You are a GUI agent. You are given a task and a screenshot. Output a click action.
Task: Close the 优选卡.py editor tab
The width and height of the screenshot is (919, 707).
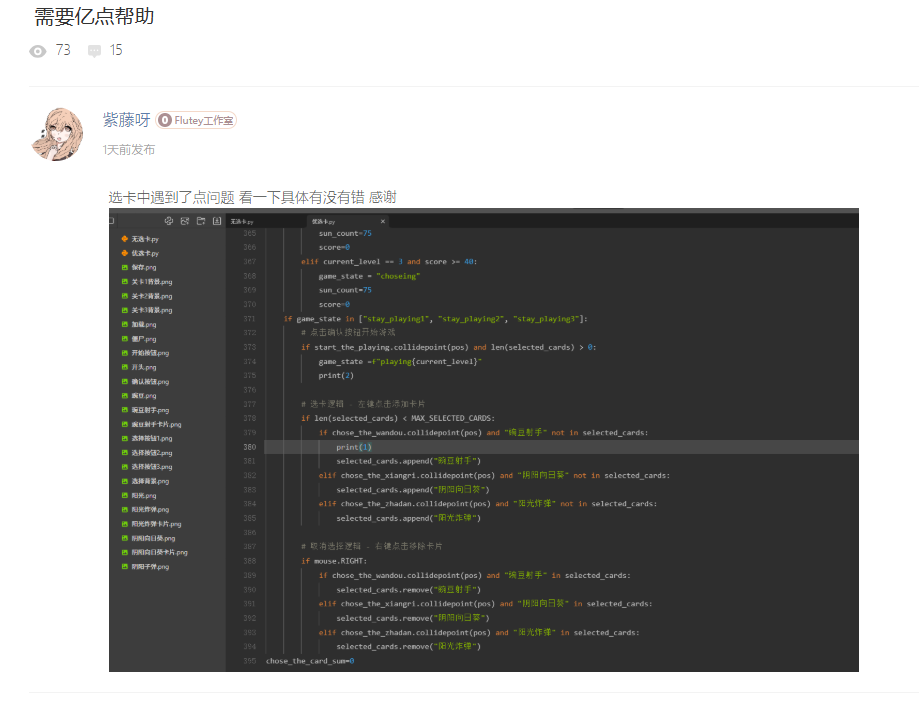pyautogui.click(x=382, y=221)
